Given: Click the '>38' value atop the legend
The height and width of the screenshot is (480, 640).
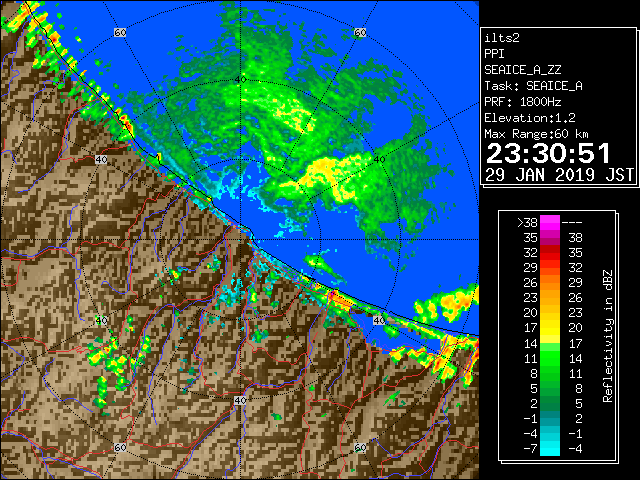Looking at the screenshot, I should click(x=527, y=223).
